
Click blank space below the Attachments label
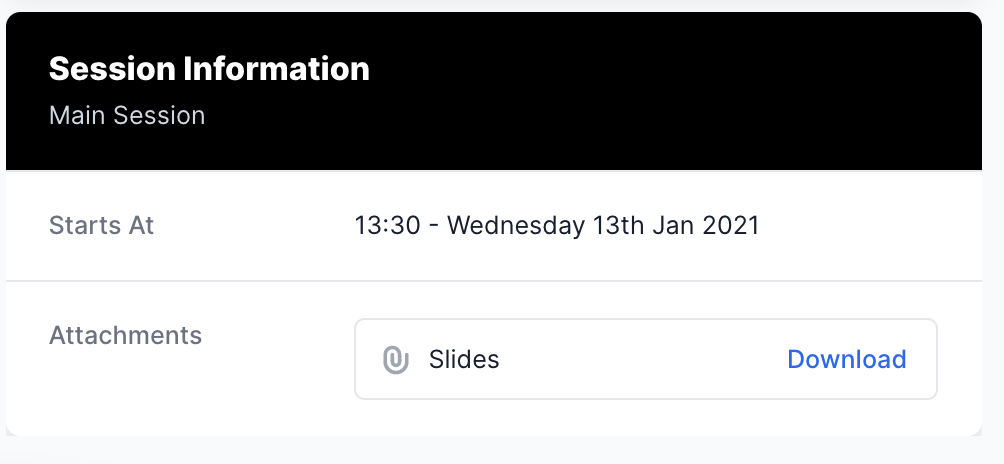tap(125, 395)
